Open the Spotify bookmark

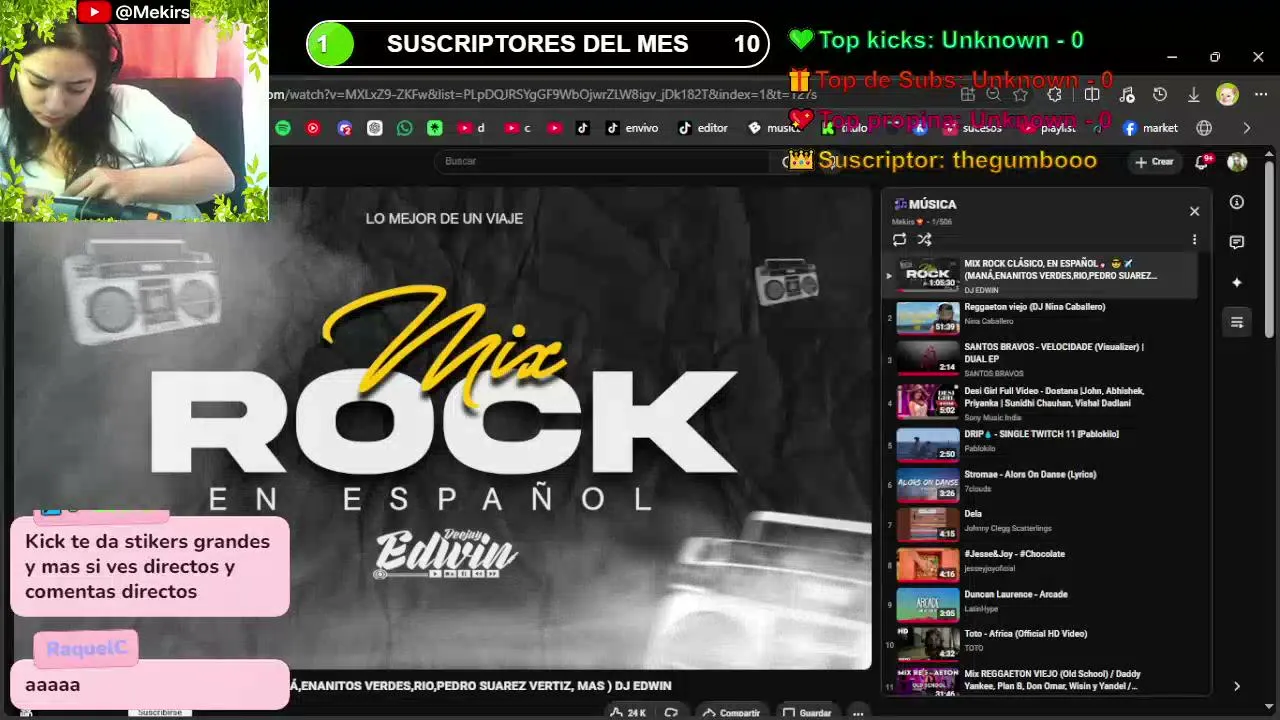tap(283, 128)
